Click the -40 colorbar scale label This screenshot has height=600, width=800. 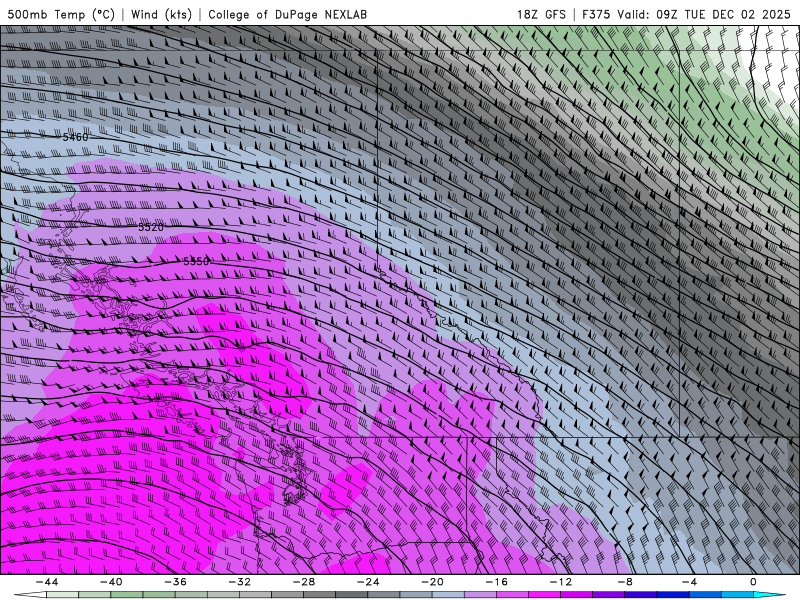click(x=111, y=582)
